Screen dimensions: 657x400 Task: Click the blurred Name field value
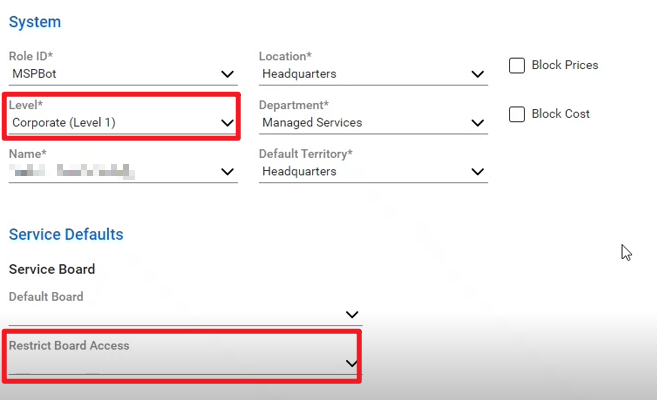(72, 172)
